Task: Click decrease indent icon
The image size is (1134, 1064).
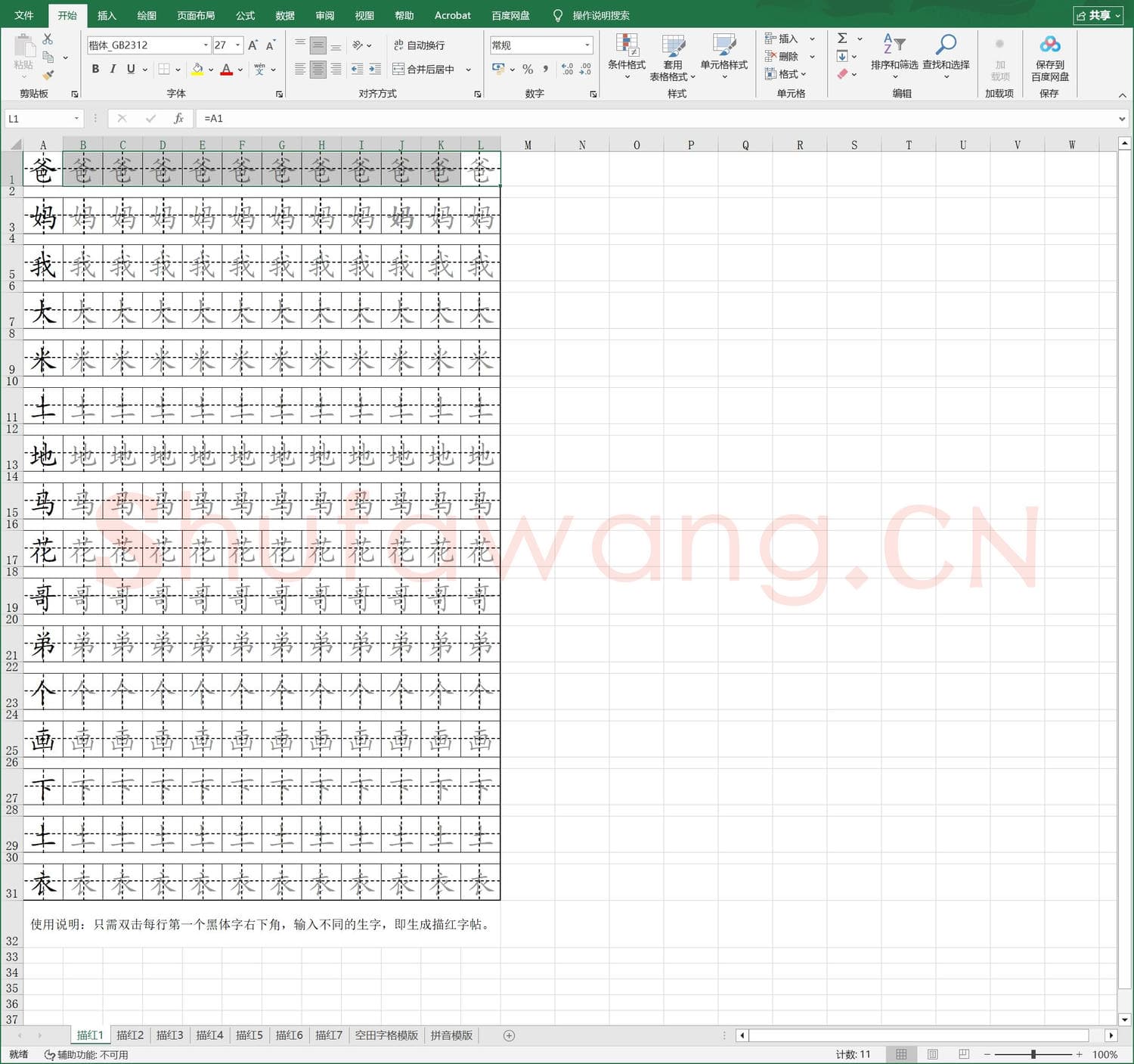Action: coord(357,69)
